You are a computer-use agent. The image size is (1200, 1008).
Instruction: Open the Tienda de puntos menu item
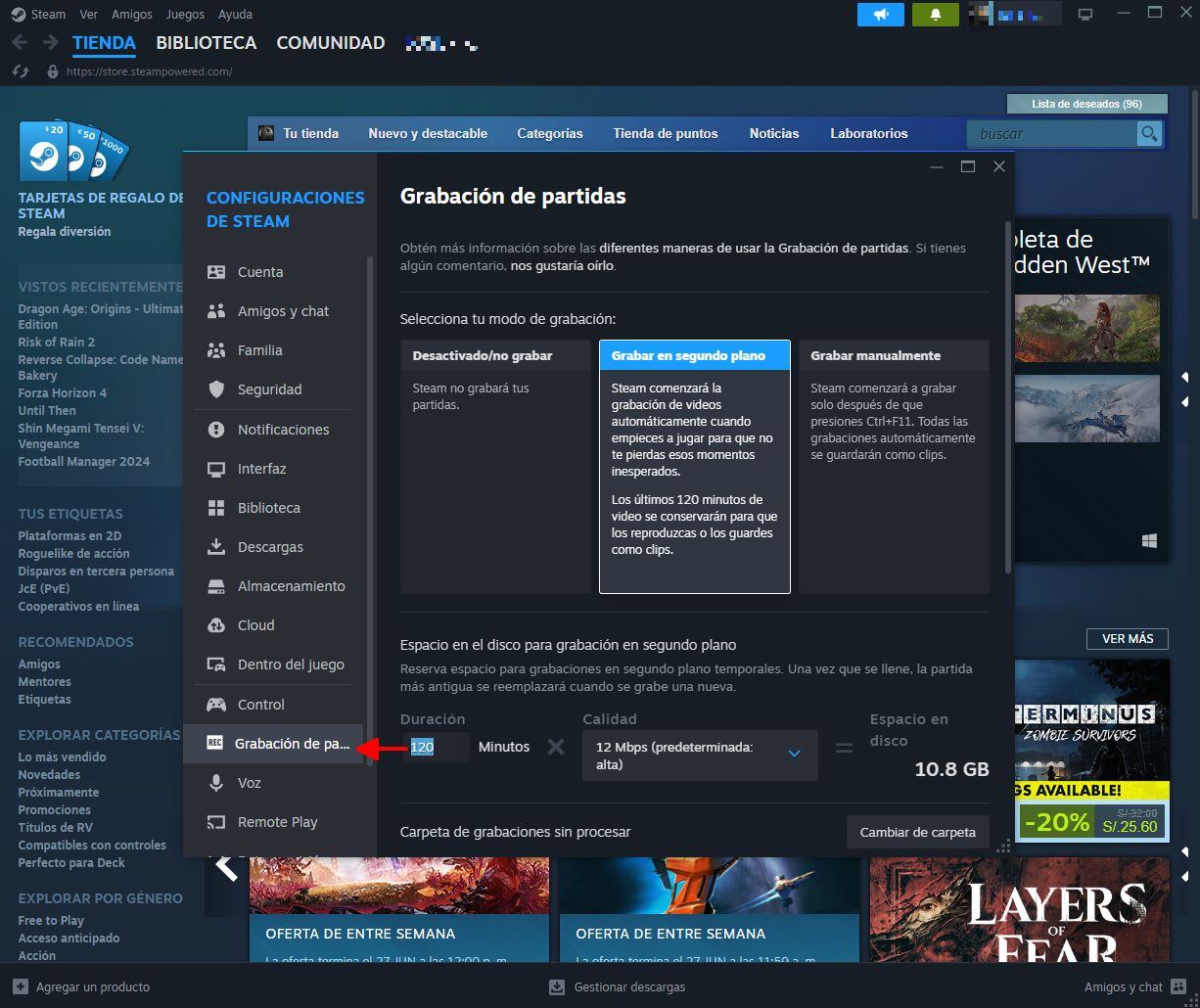coord(665,133)
